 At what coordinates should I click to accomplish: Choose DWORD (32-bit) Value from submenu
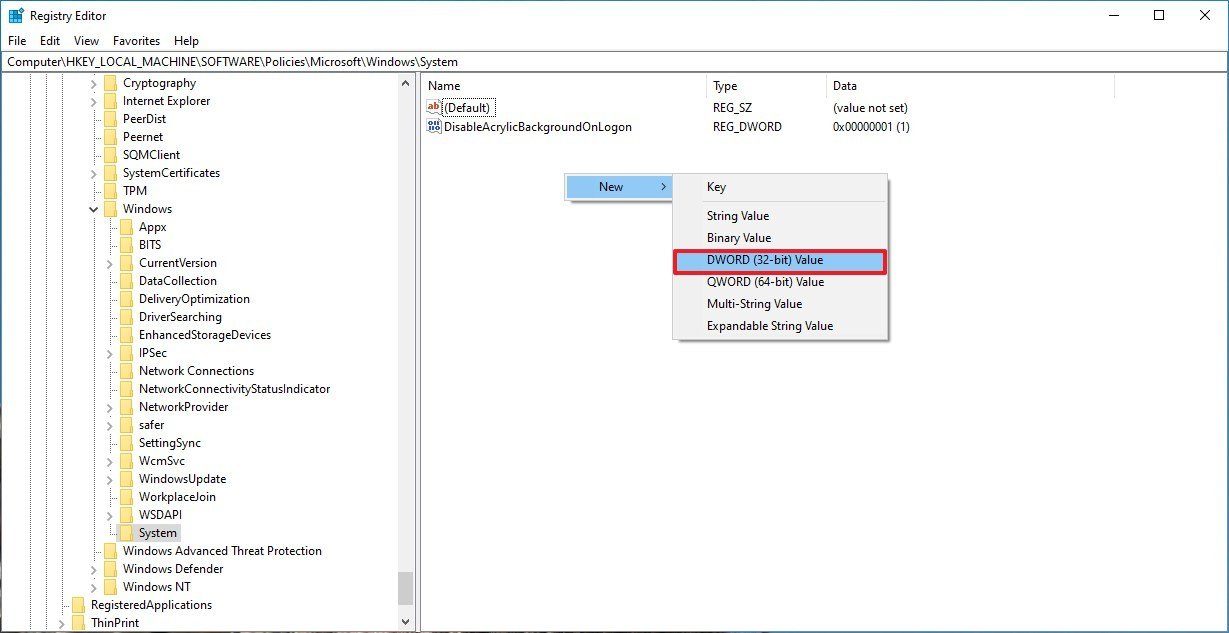click(x=779, y=260)
